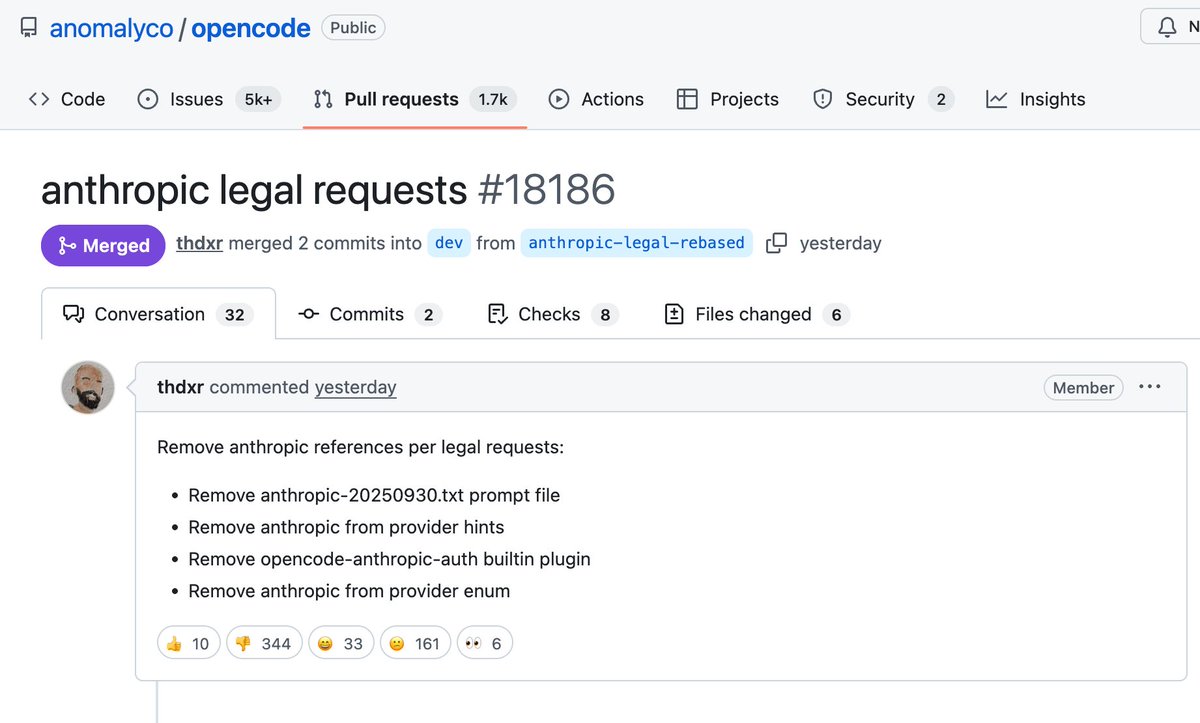Click the repository book icon

[x=28, y=28]
